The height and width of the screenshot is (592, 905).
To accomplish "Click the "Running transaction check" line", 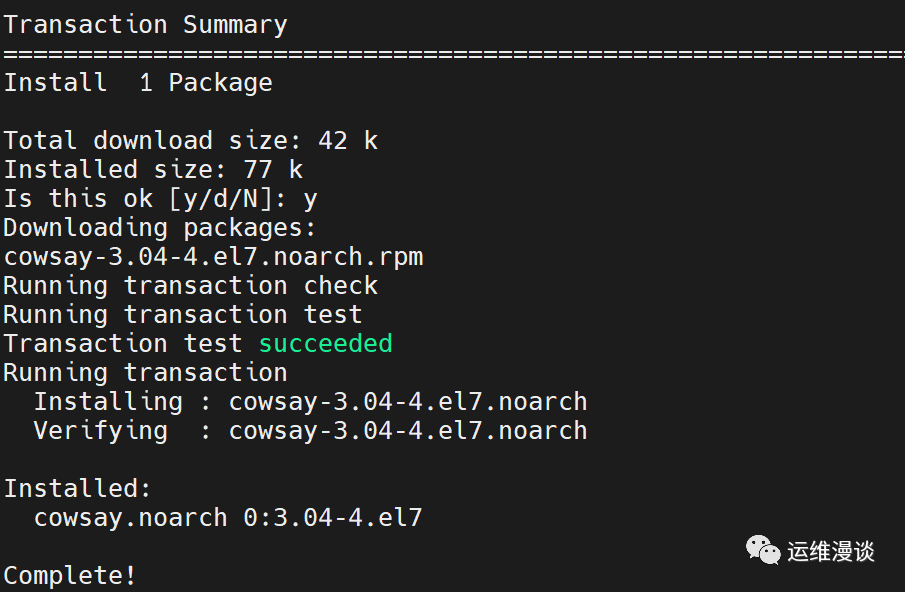I will (x=190, y=286).
